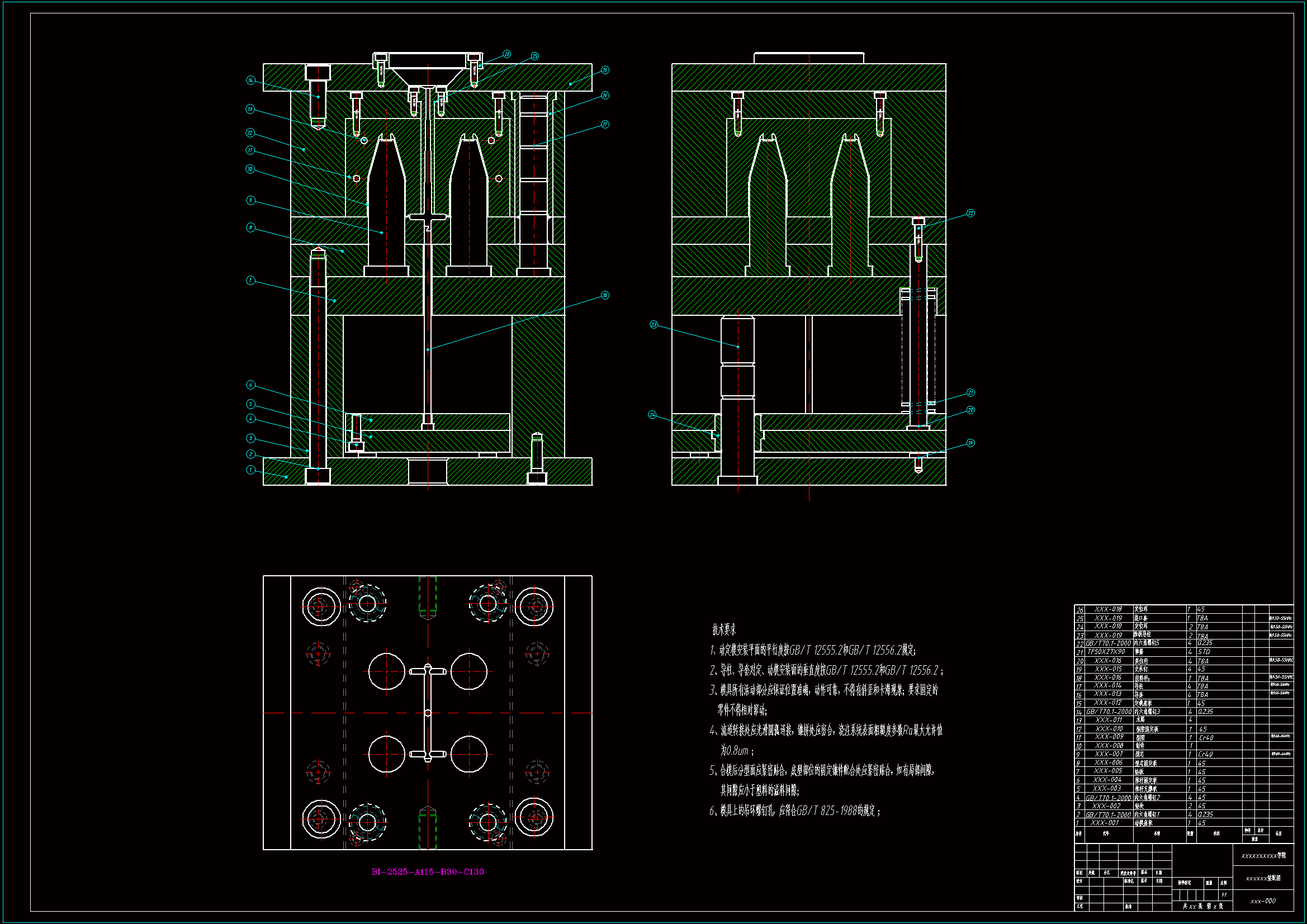Click part balloon number 18
Screen dimensions: 1307x924
604,295
